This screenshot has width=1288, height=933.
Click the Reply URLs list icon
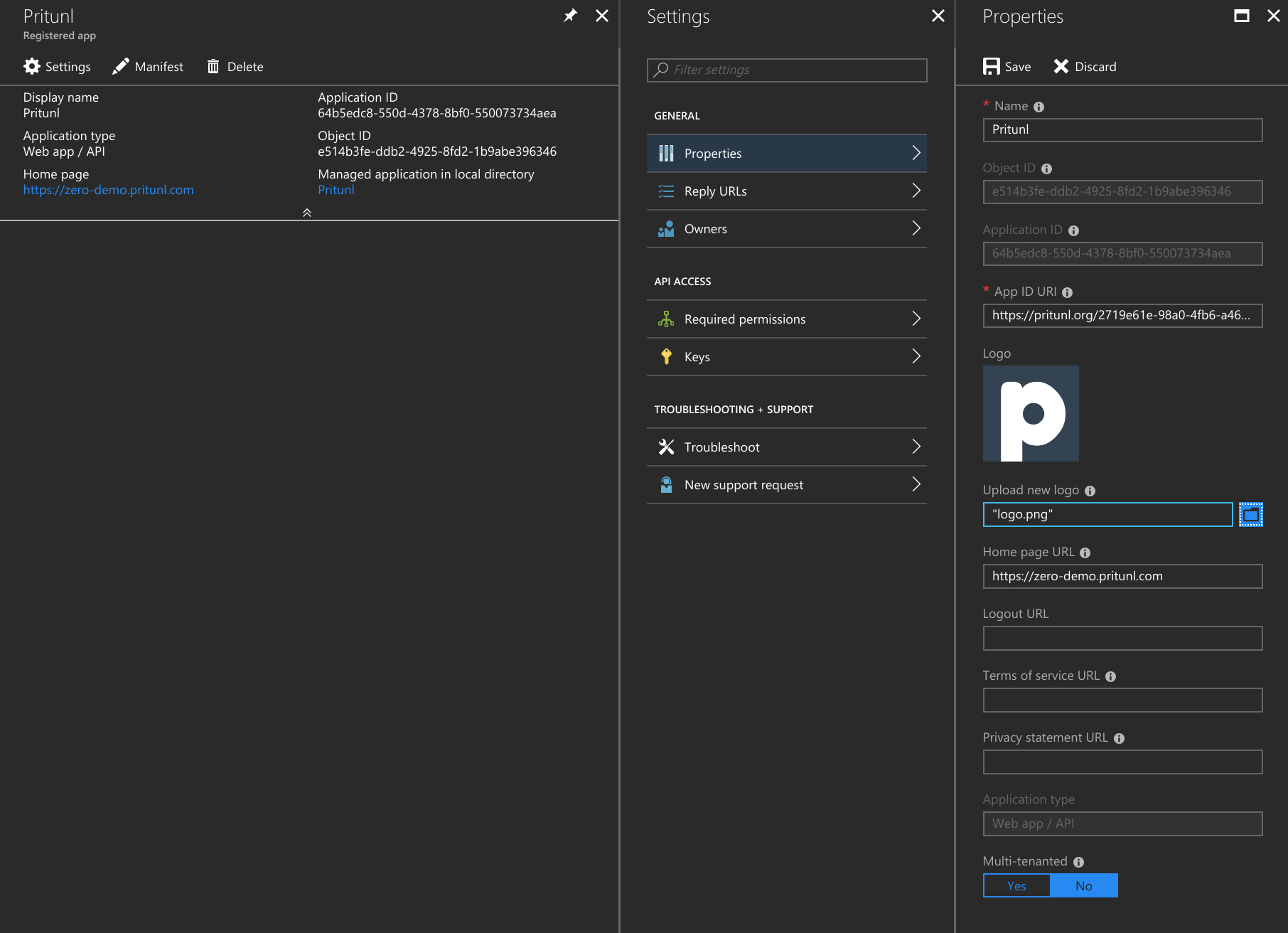(x=666, y=191)
